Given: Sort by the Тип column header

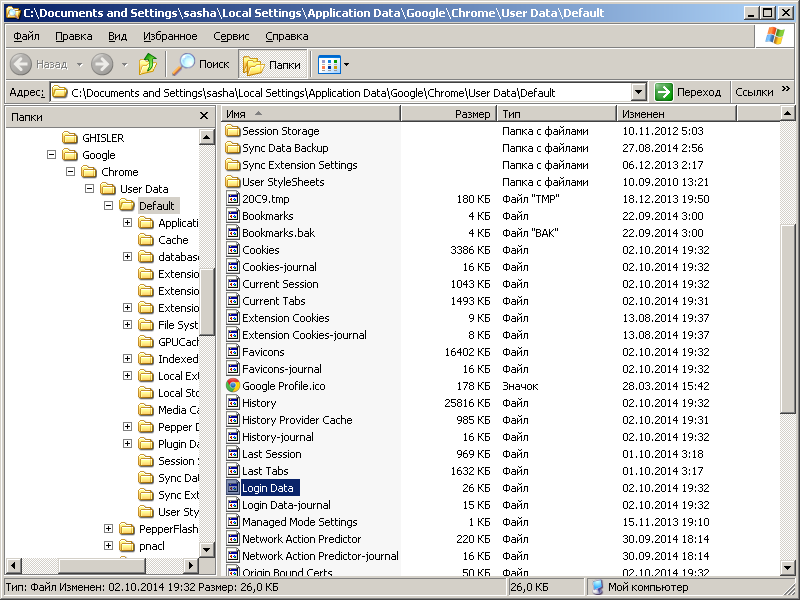Looking at the screenshot, I should tap(557, 114).
